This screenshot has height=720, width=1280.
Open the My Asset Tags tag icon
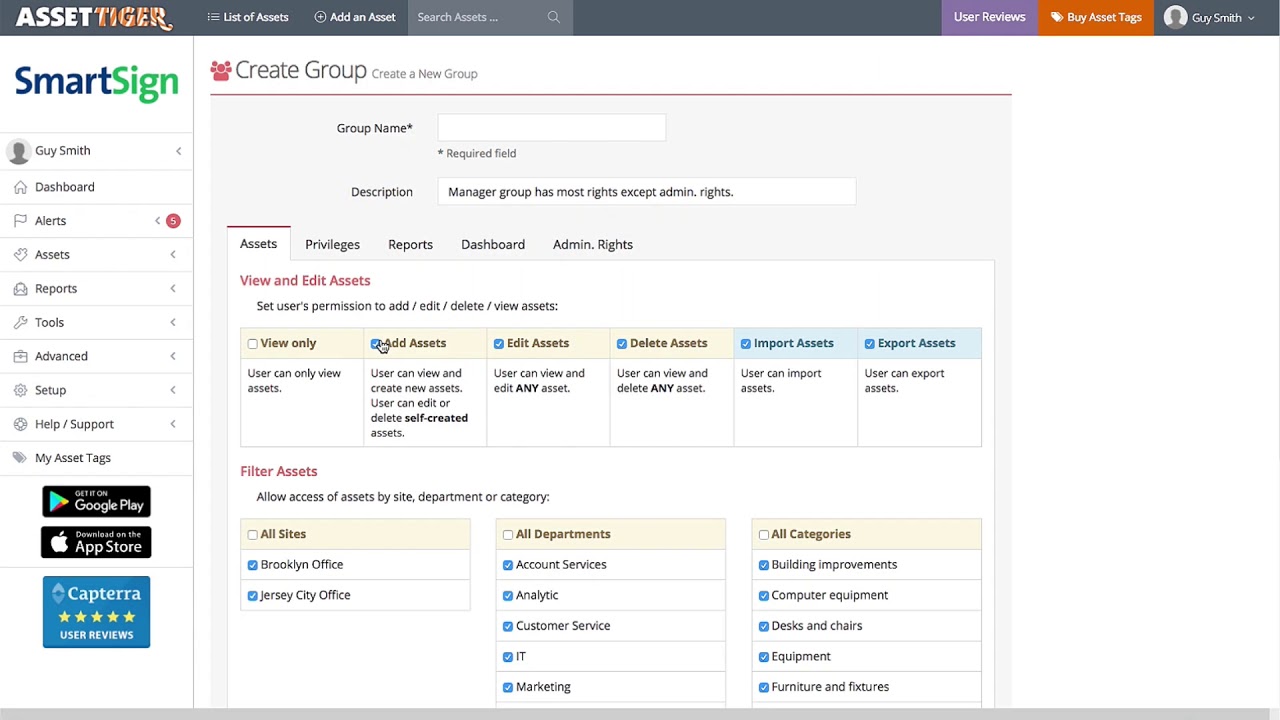click(20, 458)
